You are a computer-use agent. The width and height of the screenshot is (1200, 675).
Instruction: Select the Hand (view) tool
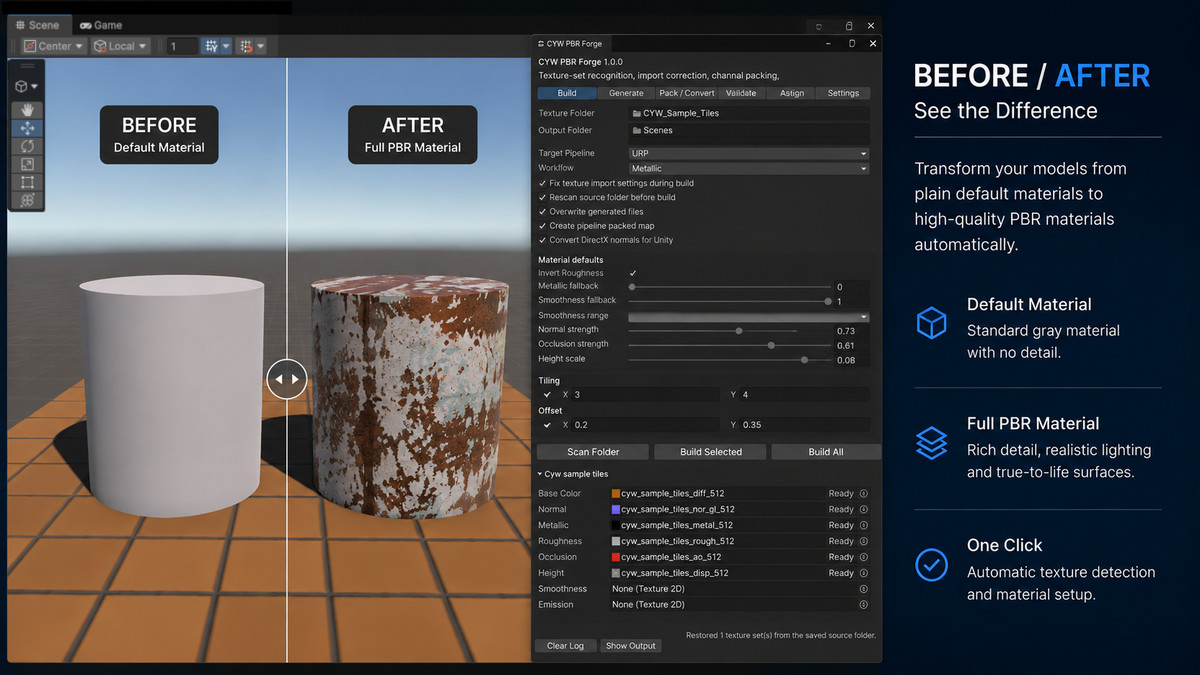[x=27, y=110]
